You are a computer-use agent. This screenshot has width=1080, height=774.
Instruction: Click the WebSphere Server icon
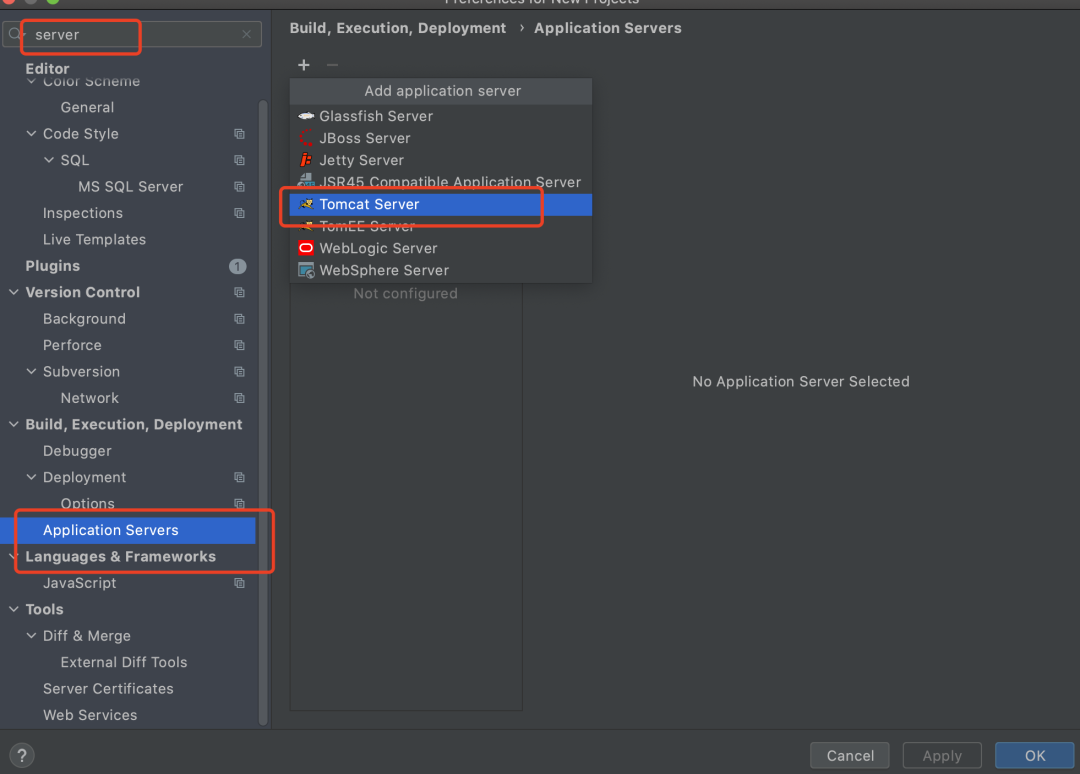coord(306,270)
